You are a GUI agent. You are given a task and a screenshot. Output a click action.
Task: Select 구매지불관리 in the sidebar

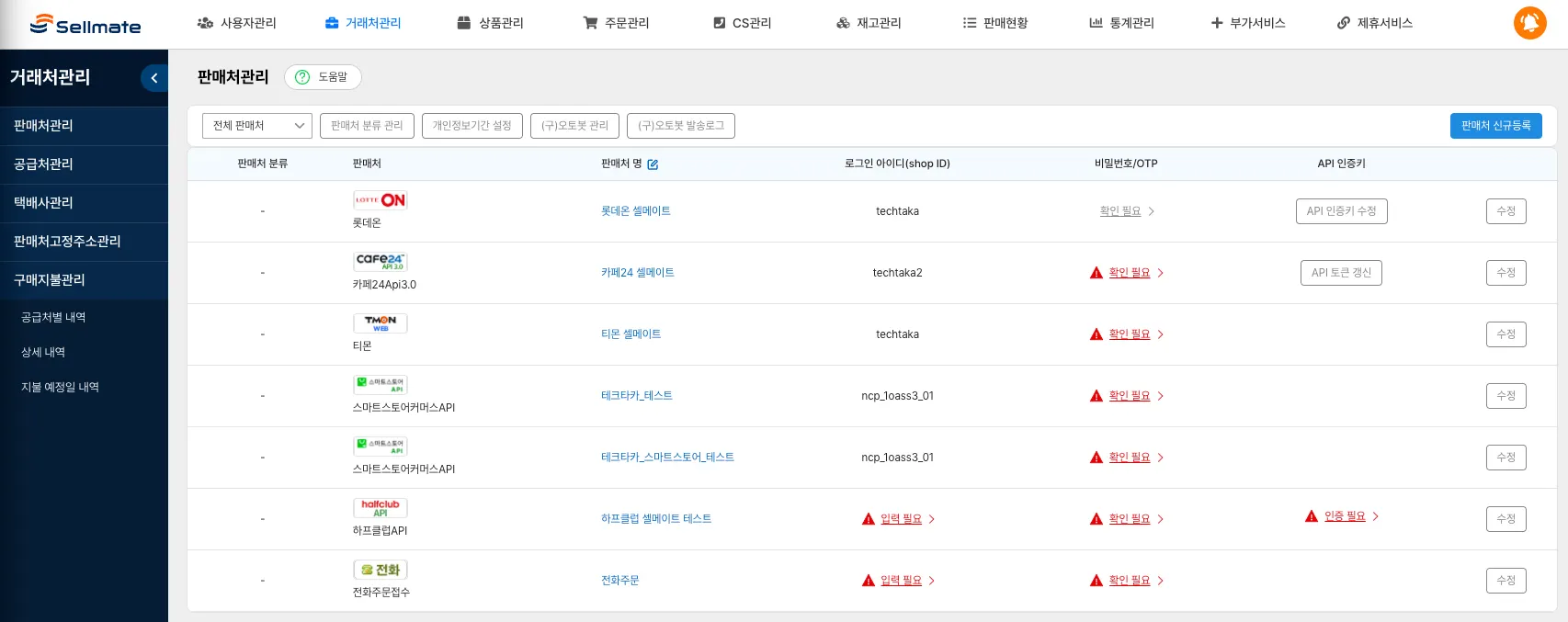click(84, 280)
